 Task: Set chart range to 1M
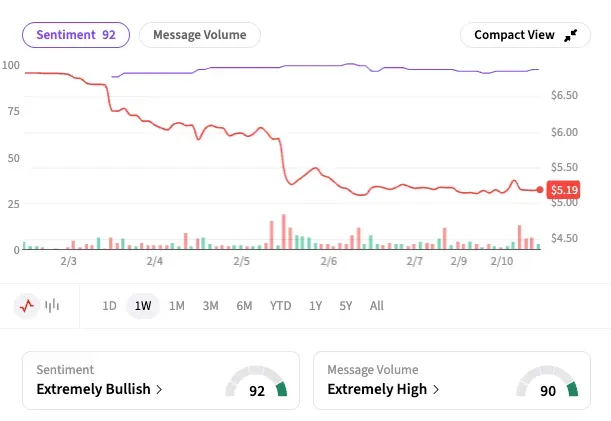click(x=176, y=306)
